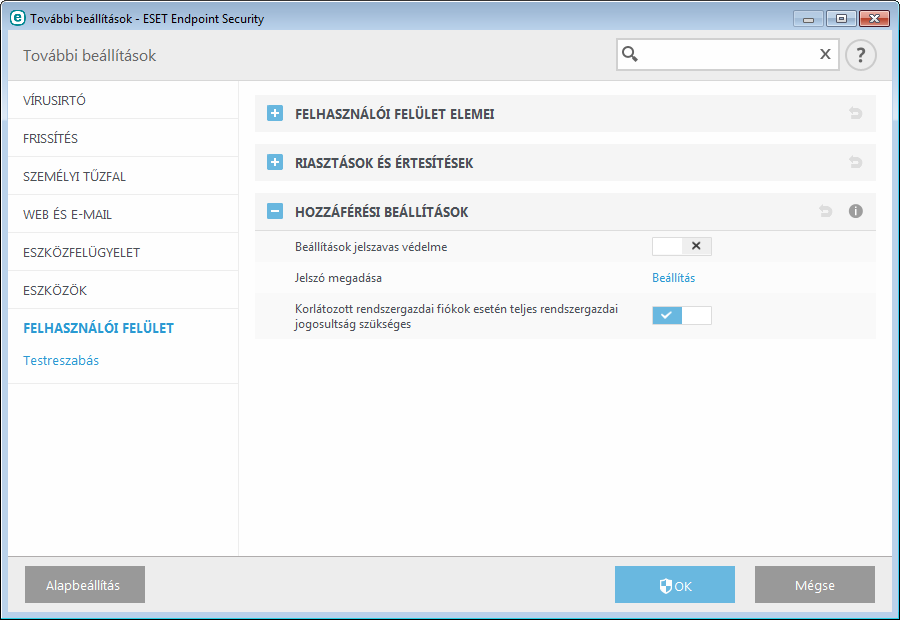
Task: Revert Riasztások és értesítések section to default
Action: pyautogui.click(x=855, y=162)
